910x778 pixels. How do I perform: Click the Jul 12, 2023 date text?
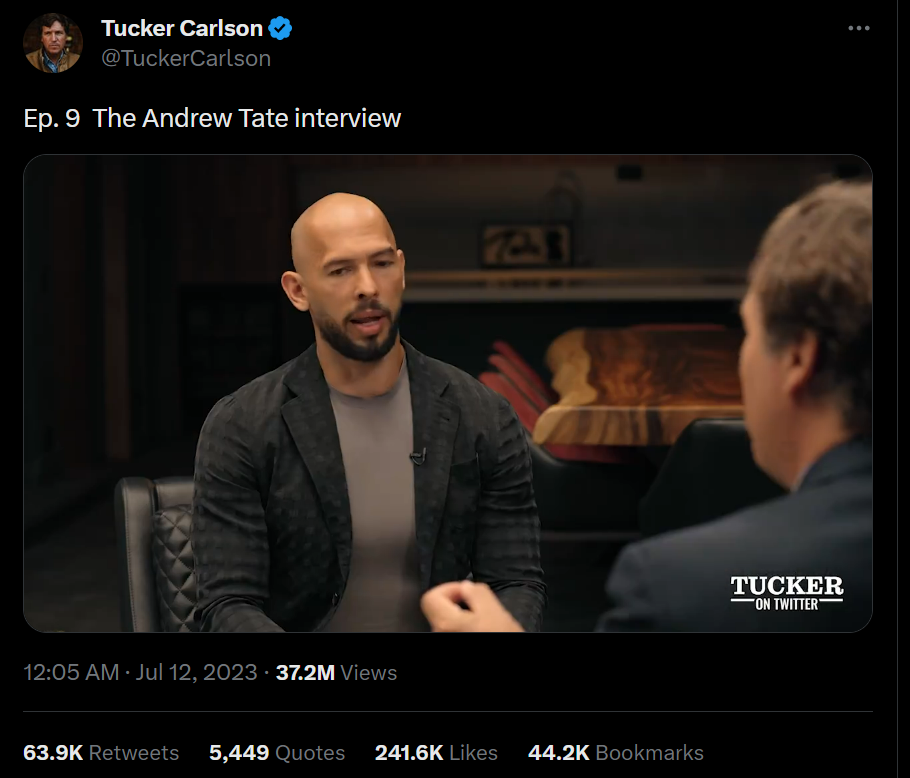(x=196, y=672)
